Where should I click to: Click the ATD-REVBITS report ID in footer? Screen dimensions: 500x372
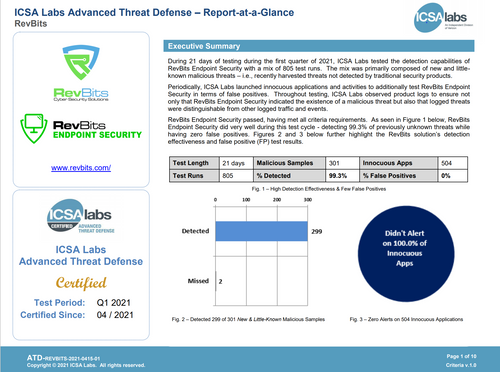63,358
